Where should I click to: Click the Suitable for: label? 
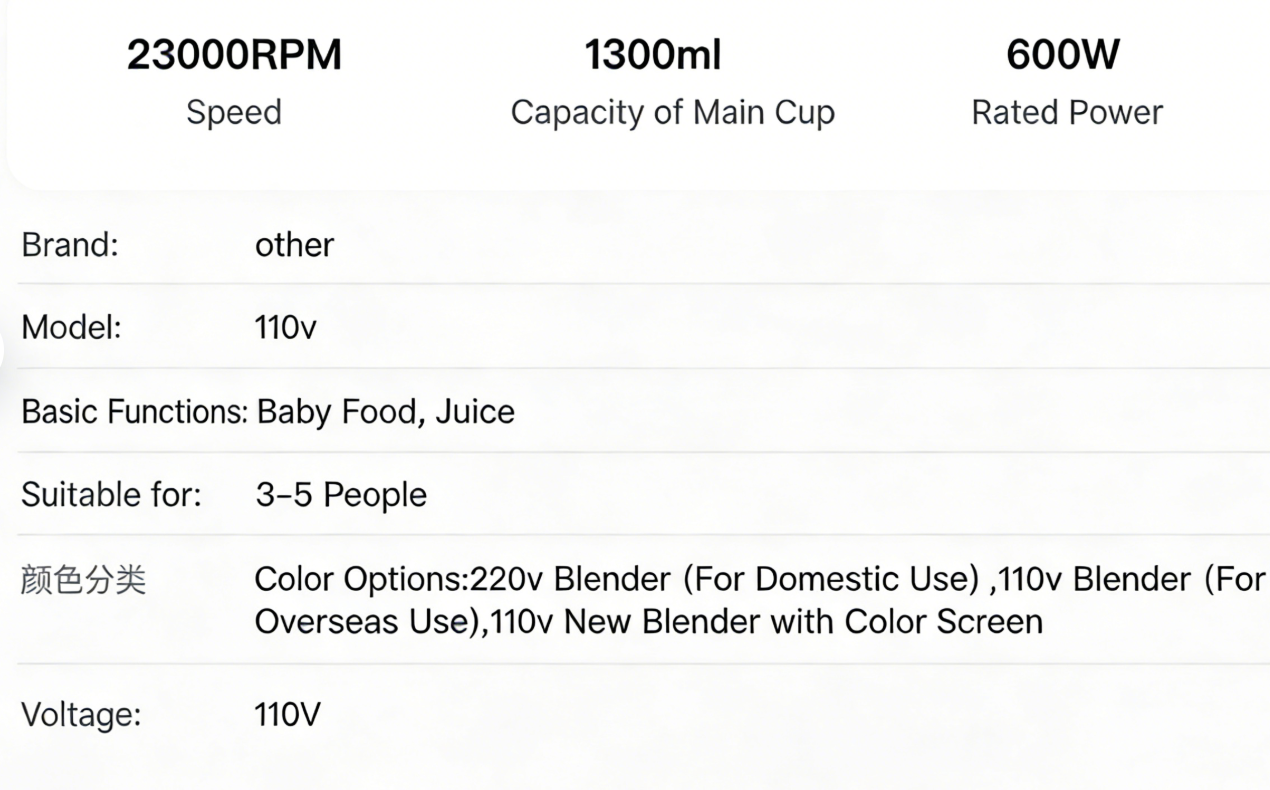111,495
